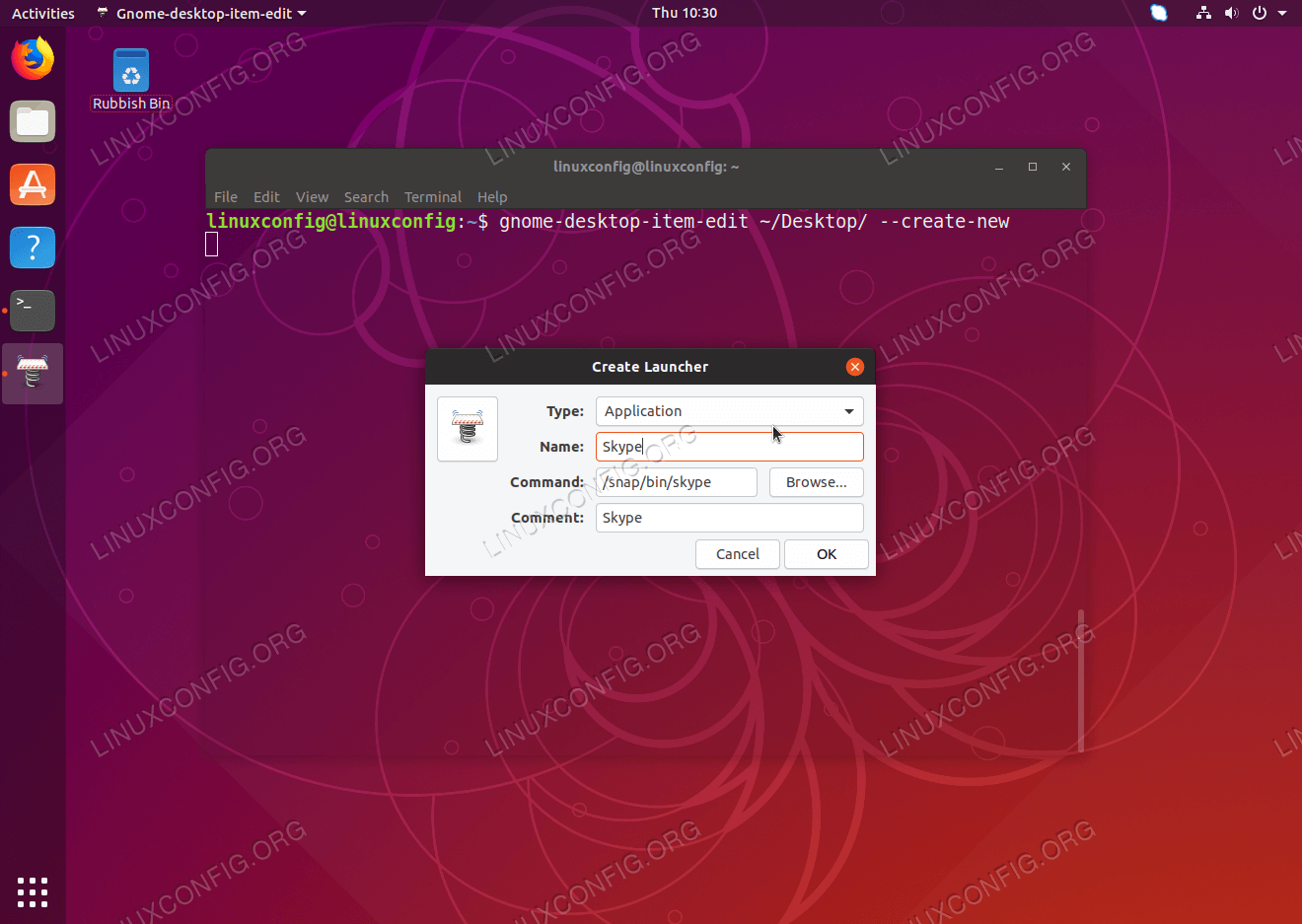This screenshot has height=924, width=1302.
Task: Focus the Name field containing Skype
Action: click(x=730, y=447)
